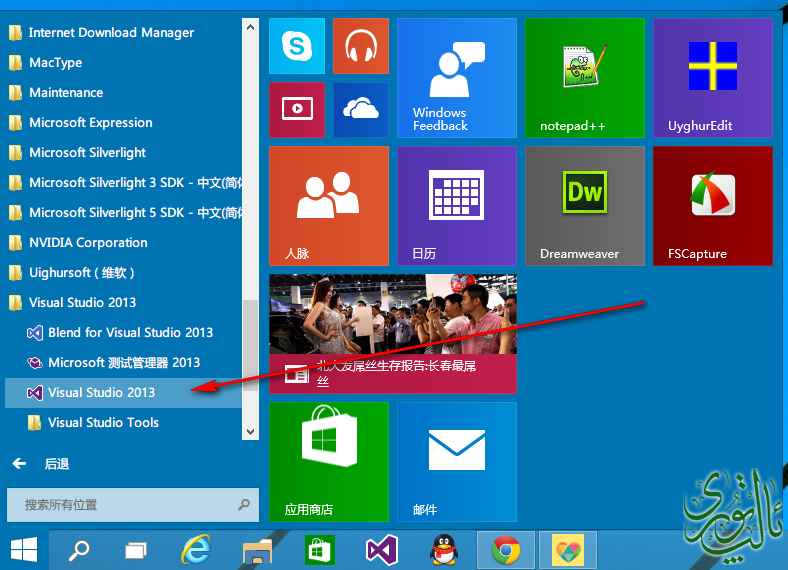This screenshot has width=788, height=570.
Task: Click the app list scroll down arrow
Action: click(250, 431)
